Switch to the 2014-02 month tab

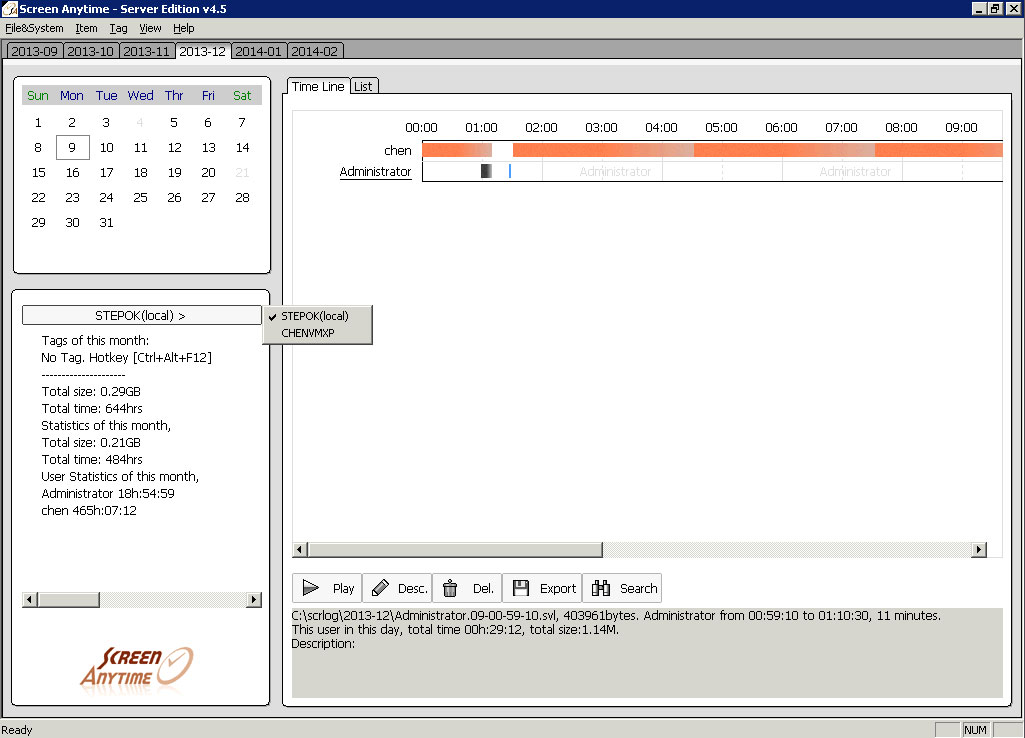[x=314, y=51]
